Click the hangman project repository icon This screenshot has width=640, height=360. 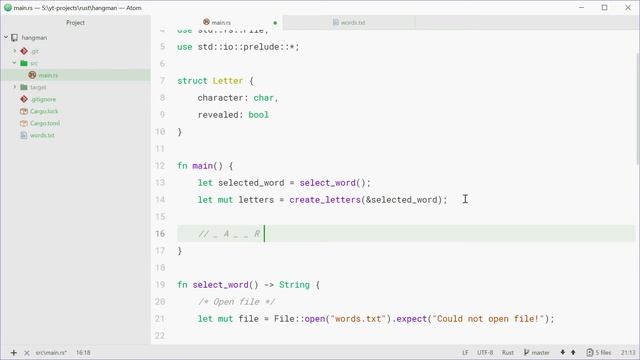tap(15, 38)
